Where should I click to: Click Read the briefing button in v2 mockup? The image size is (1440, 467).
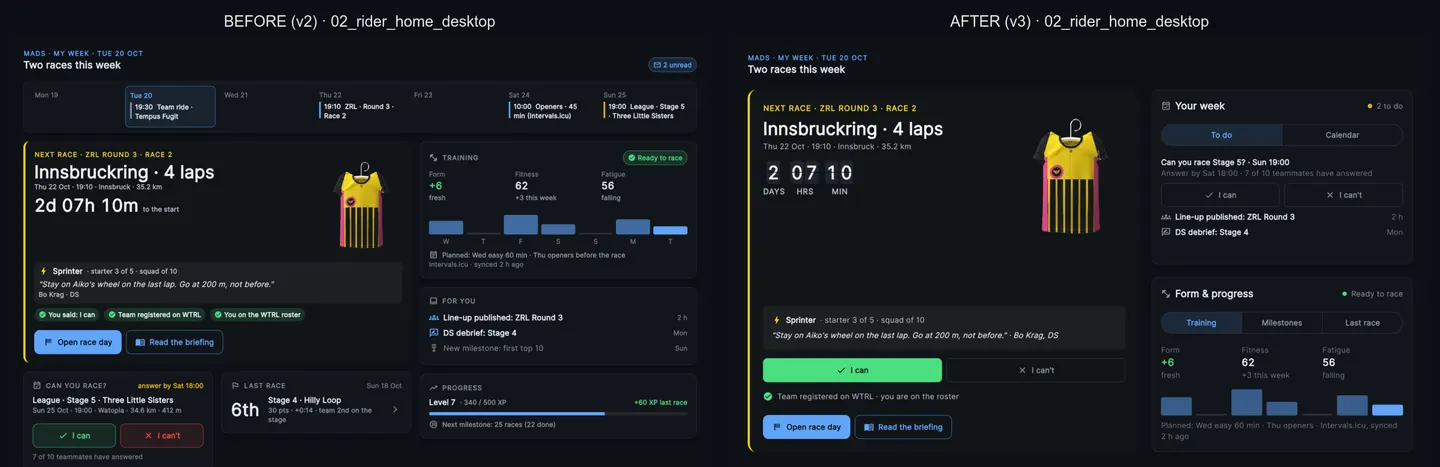pos(174,342)
